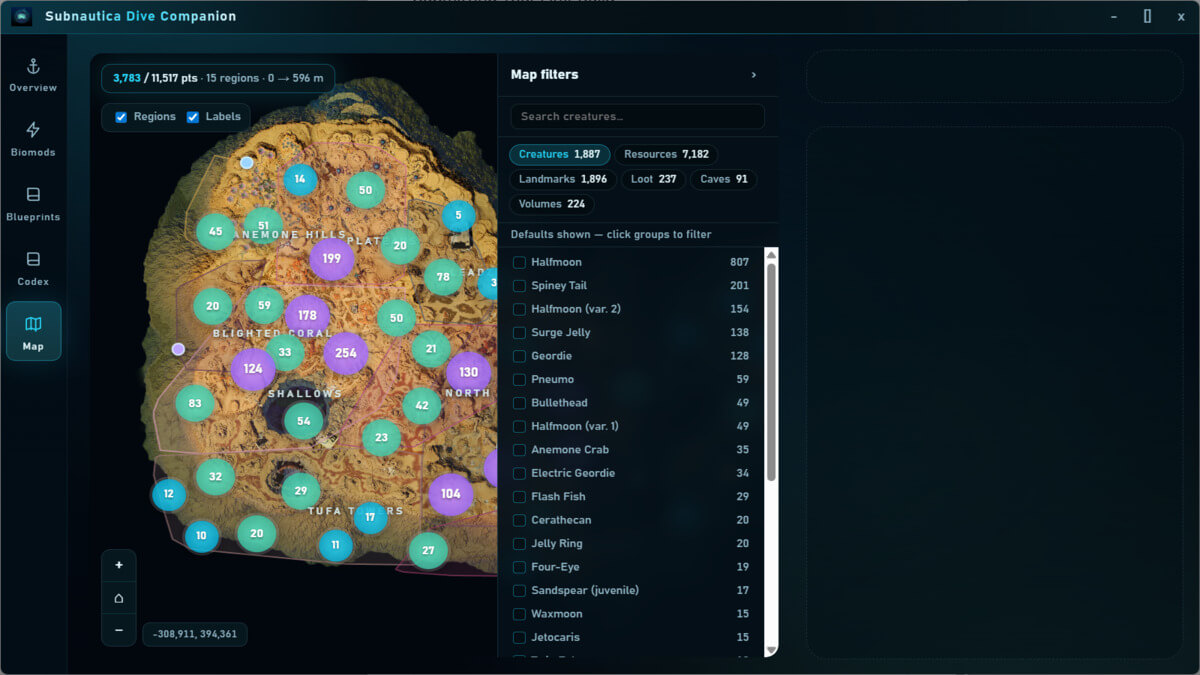Toggle the Labels checkbox

point(193,117)
